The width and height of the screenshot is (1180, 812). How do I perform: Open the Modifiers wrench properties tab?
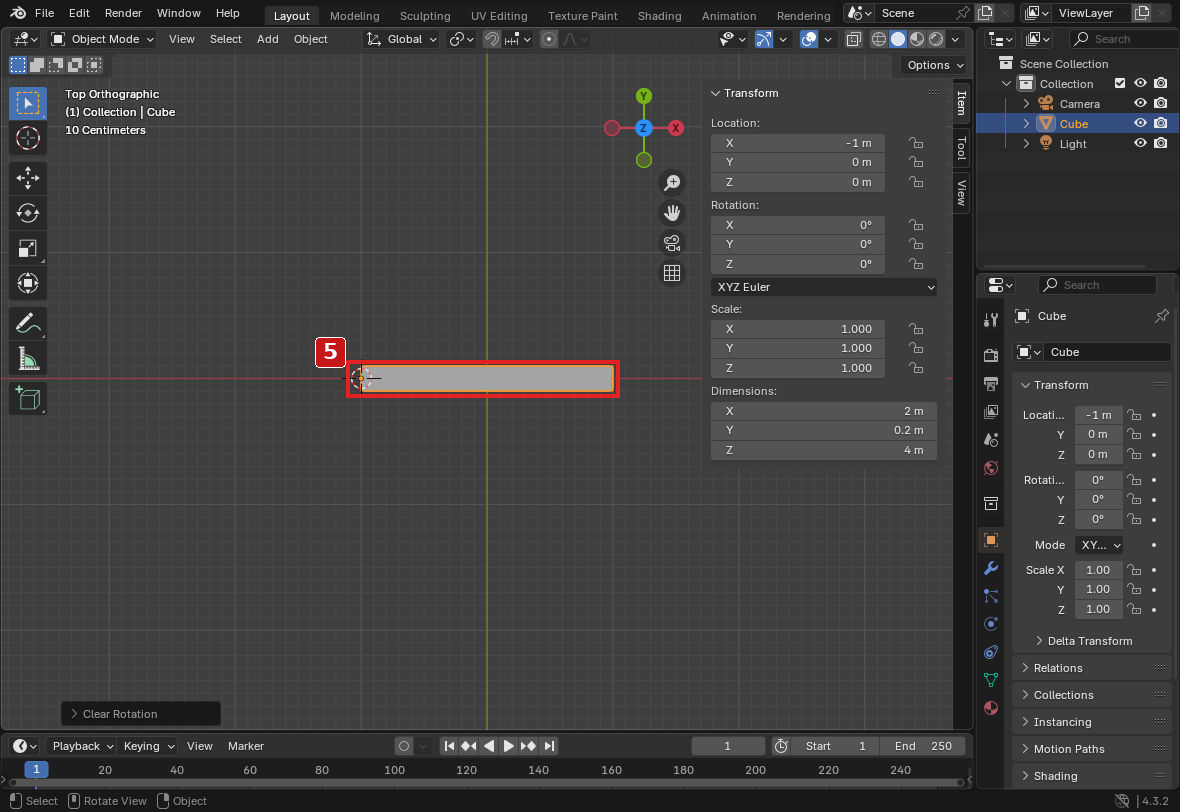[991, 568]
